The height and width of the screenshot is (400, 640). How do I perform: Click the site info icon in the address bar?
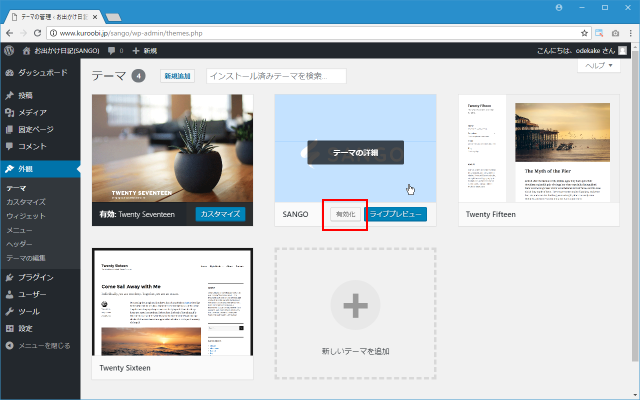tap(53, 33)
